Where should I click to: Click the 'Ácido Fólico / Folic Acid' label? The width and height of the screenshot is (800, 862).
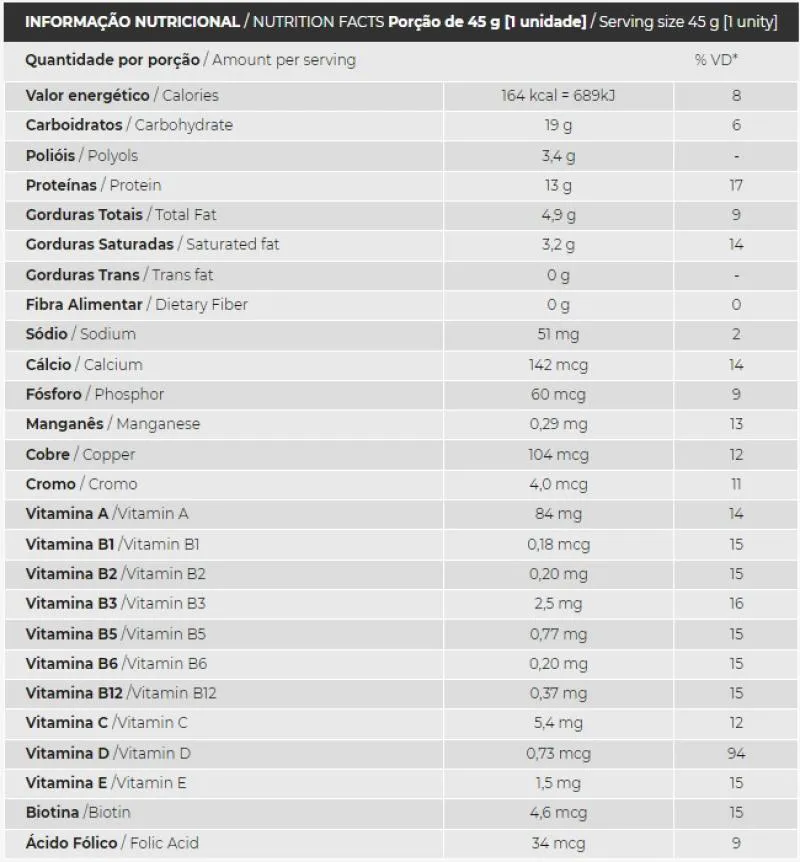pos(112,842)
